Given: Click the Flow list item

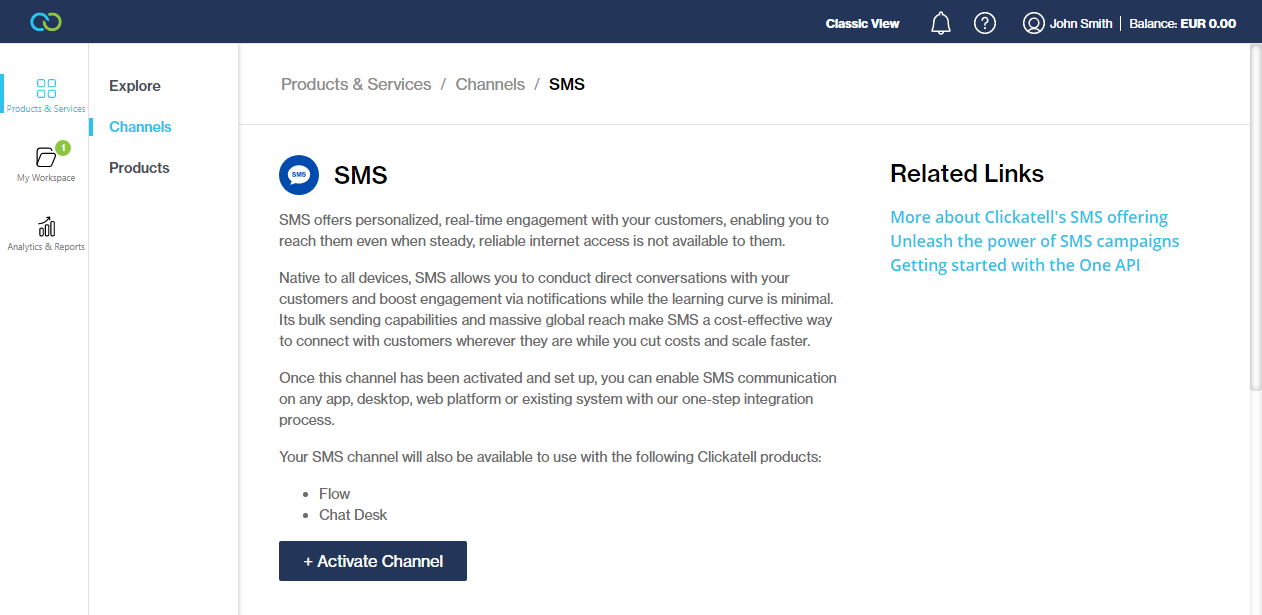Looking at the screenshot, I should (x=335, y=494).
